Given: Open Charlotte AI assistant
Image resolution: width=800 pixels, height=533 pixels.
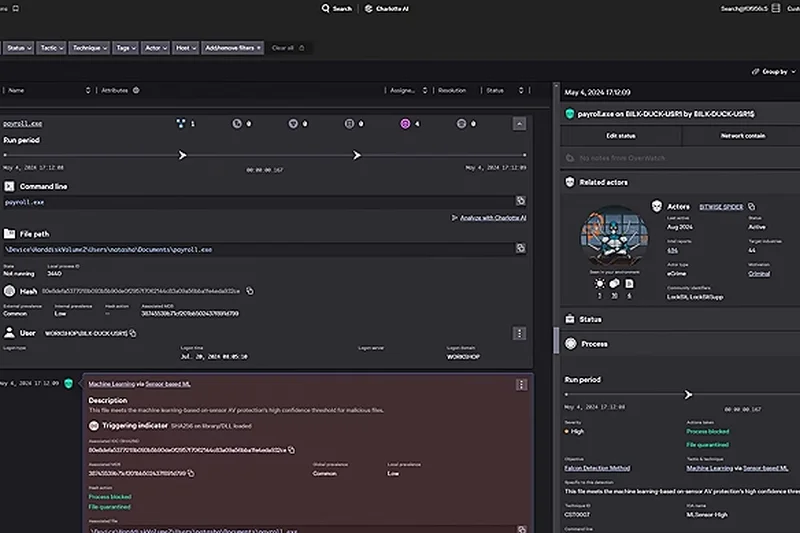Looking at the screenshot, I should click(386, 8).
